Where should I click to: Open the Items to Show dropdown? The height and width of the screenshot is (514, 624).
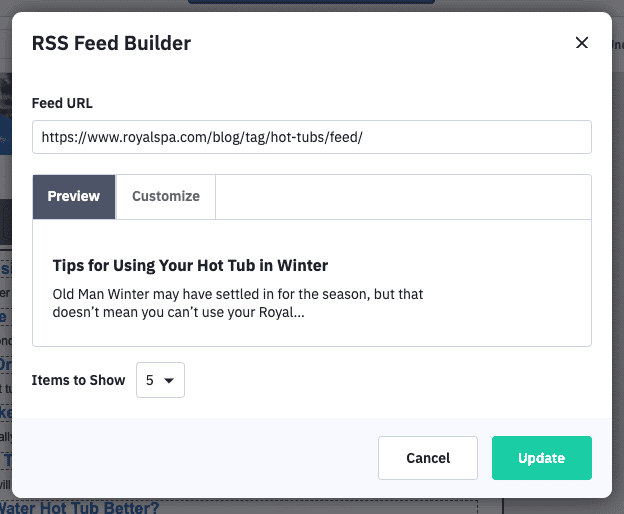pos(160,380)
